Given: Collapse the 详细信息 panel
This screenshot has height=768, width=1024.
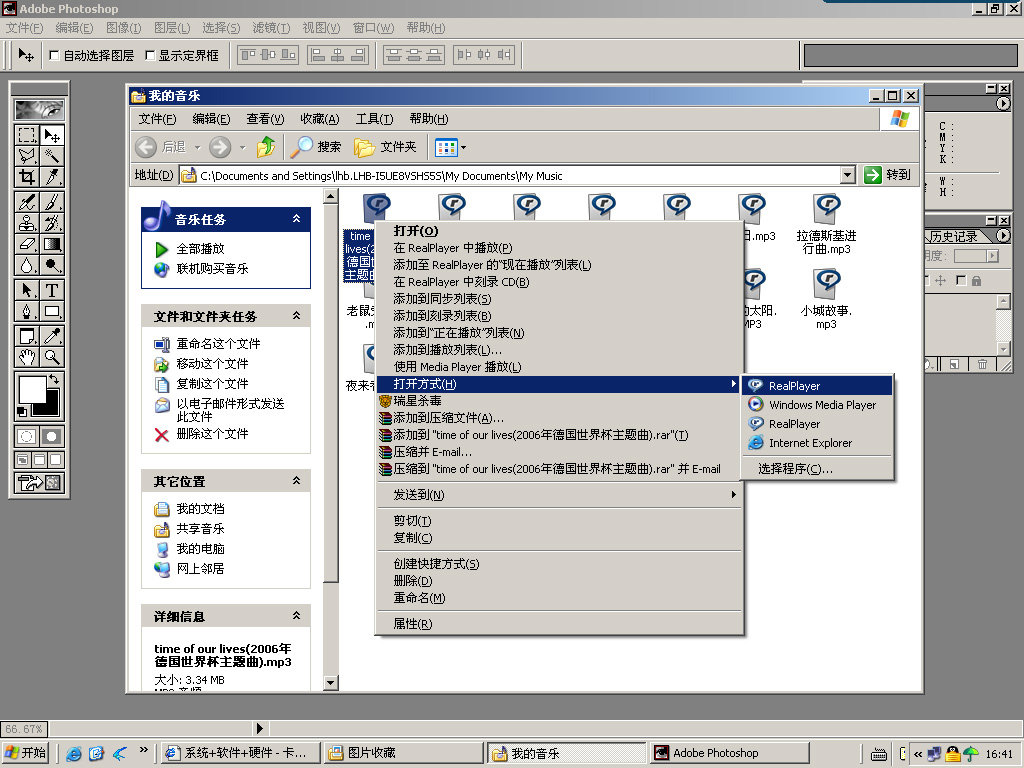Looking at the screenshot, I should coord(296,616).
